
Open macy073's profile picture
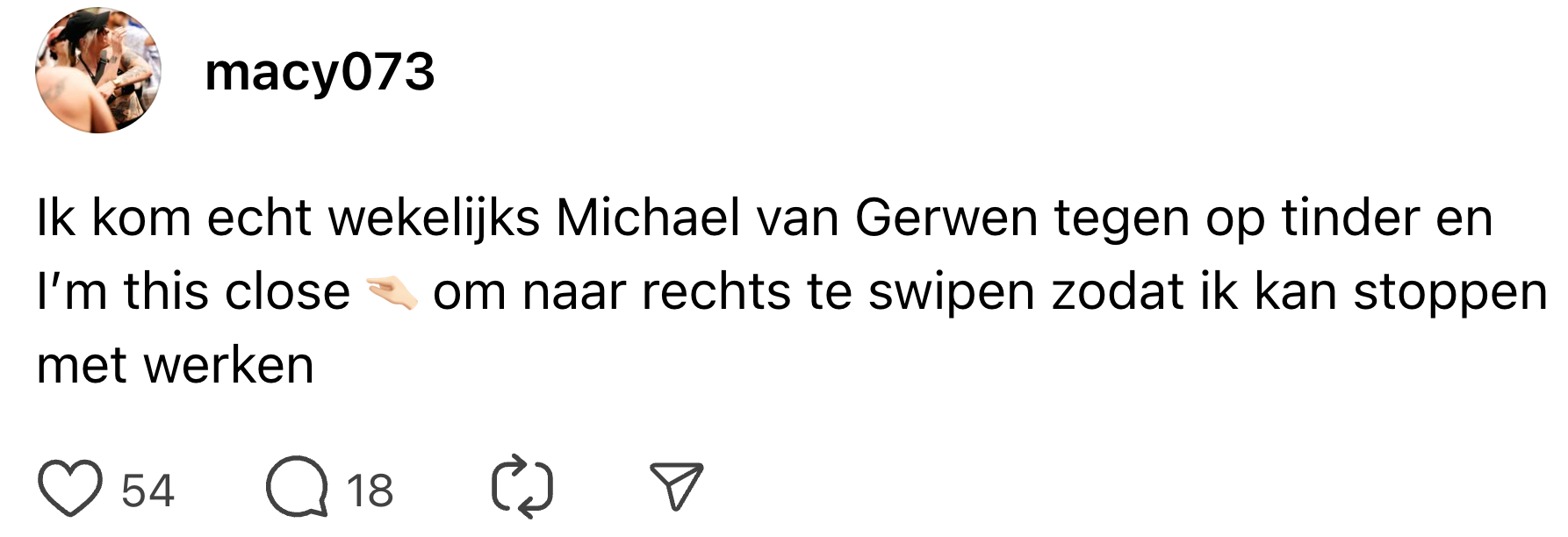(x=98, y=70)
